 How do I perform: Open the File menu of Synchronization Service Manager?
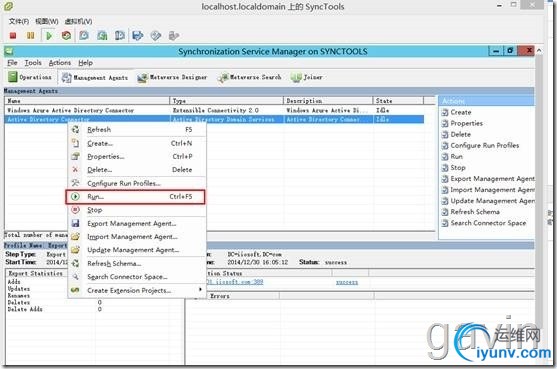tap(12, 63)
